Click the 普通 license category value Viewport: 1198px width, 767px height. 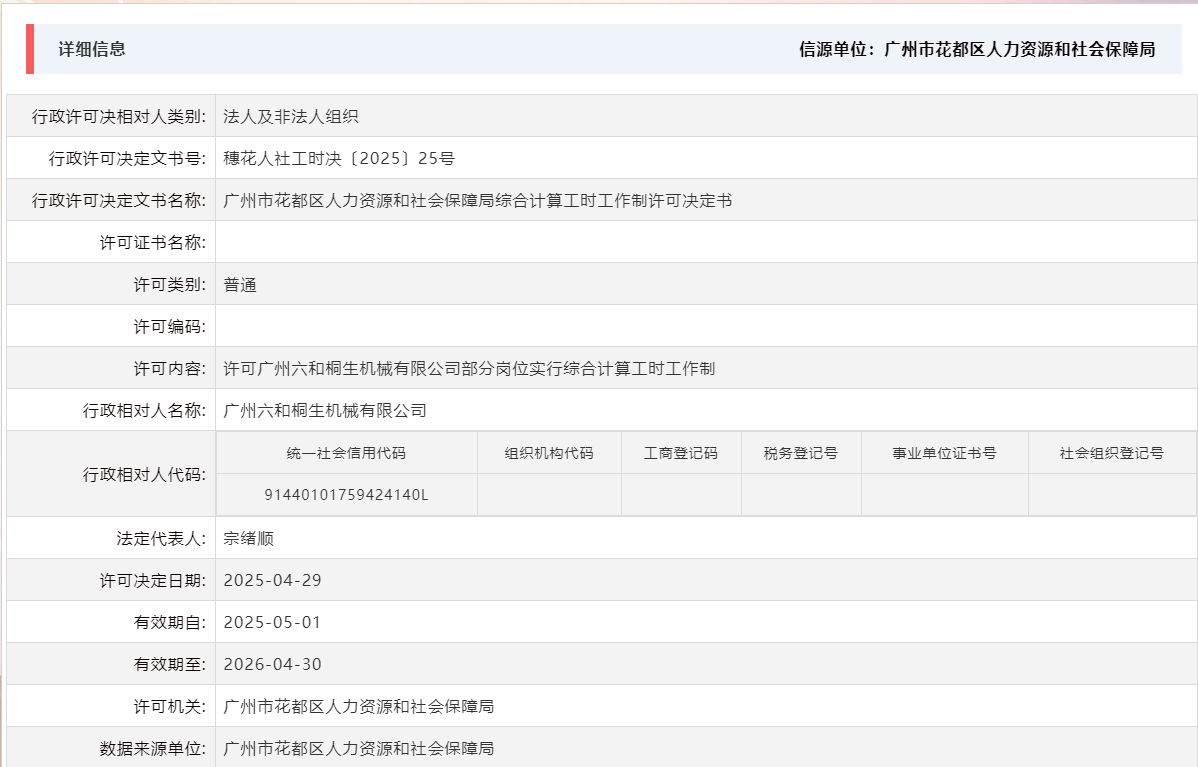coord(241,283)
